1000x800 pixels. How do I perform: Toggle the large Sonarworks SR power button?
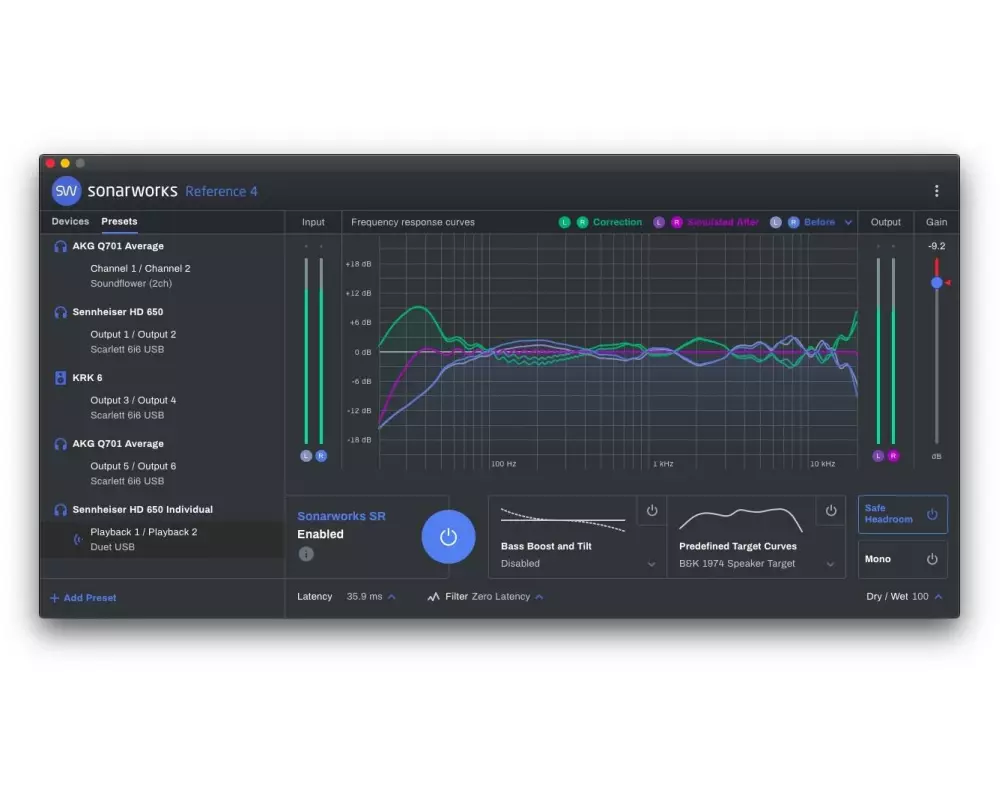(448, 537)
